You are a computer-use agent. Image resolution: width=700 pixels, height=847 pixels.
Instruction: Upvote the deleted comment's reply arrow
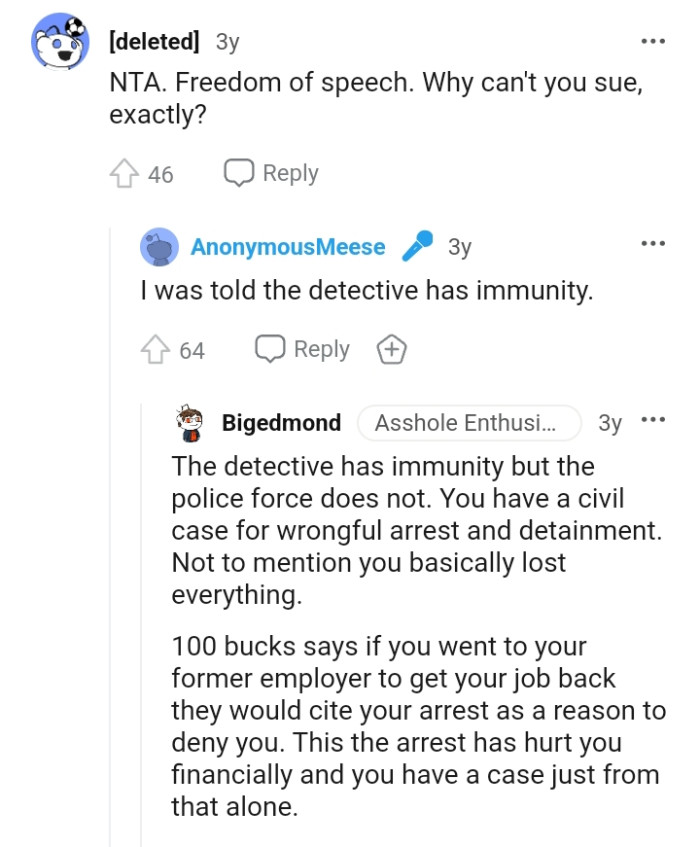(x=124, y=172)
